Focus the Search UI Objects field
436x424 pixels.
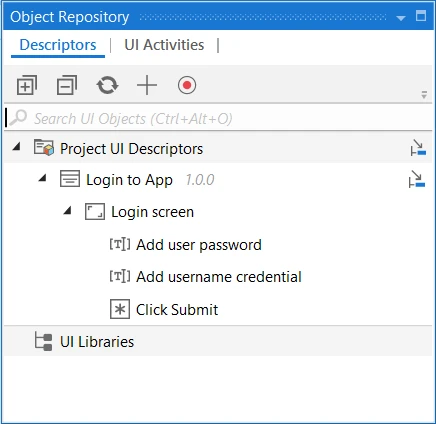pos(218,118)
